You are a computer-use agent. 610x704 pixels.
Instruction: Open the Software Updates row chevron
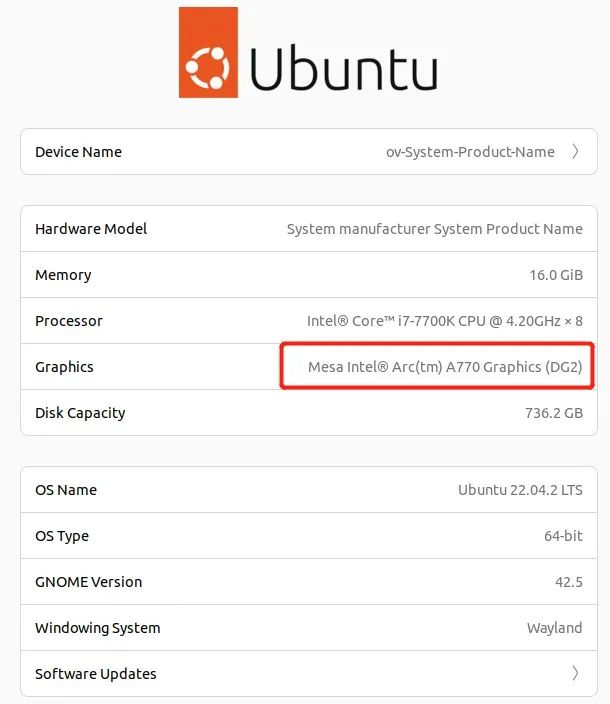point(575,673)
